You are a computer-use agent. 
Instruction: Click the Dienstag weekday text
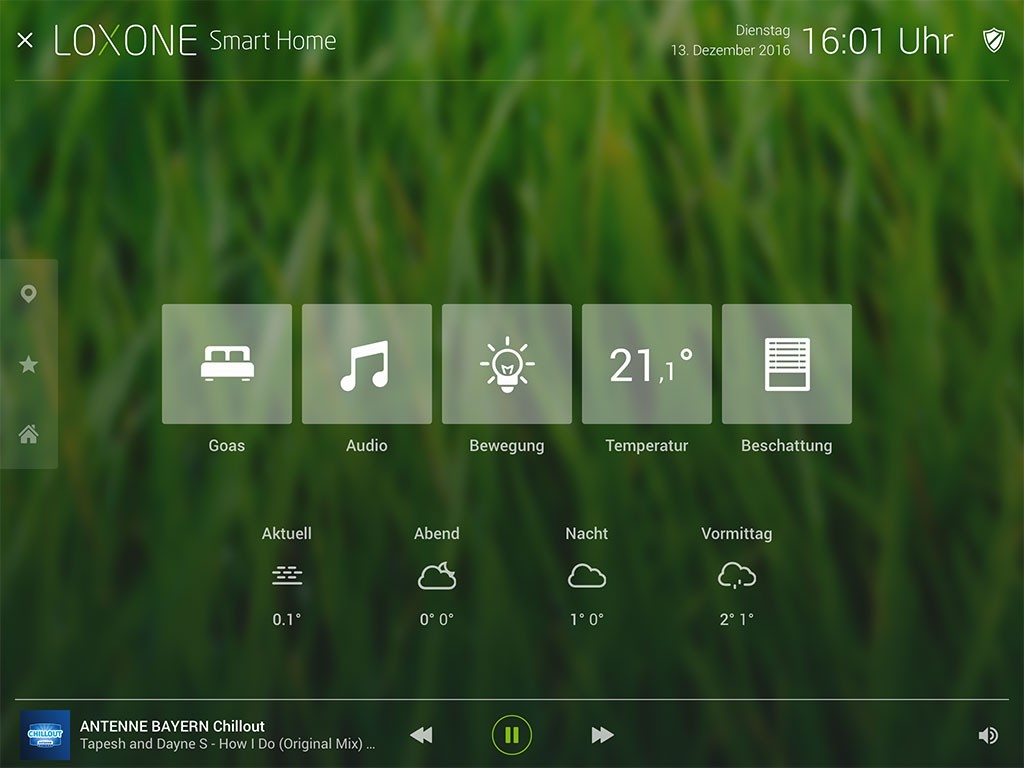[763, 31]
